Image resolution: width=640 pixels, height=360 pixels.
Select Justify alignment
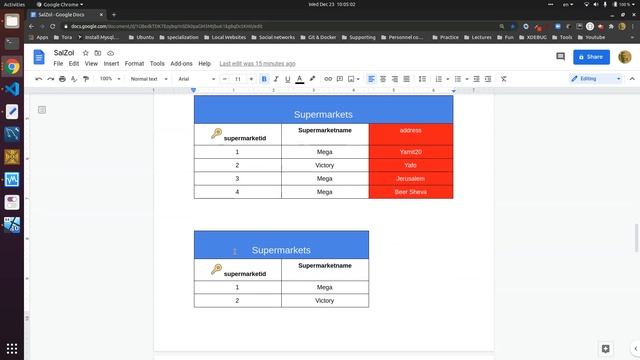point(407,79)
